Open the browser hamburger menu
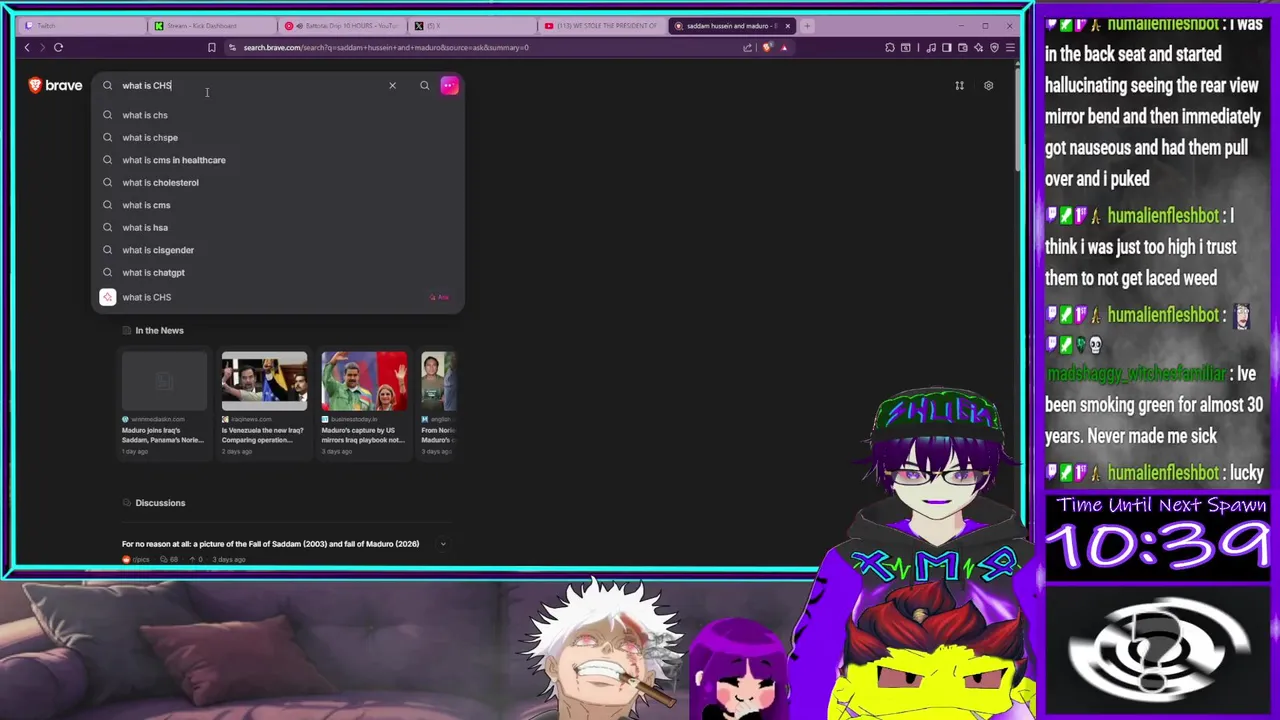The width and height of the screenshot is (1280, 720). (1011, 47)
